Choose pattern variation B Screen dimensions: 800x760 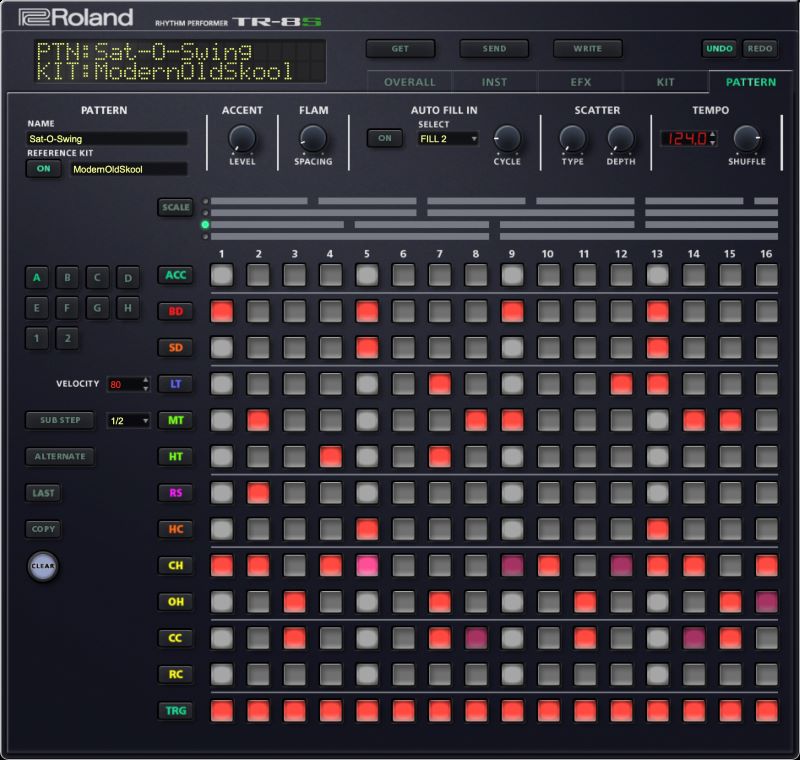(x=67, y=277)
